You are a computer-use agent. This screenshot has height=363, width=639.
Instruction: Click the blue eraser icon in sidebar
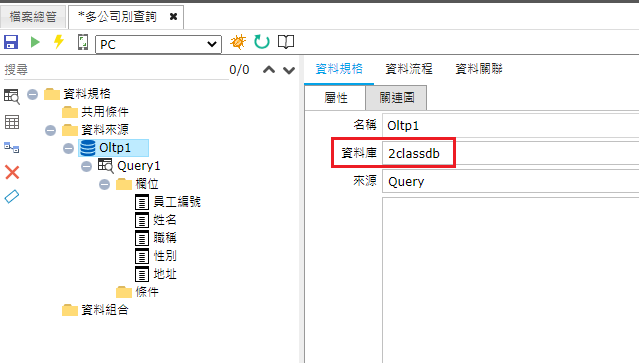12,196
